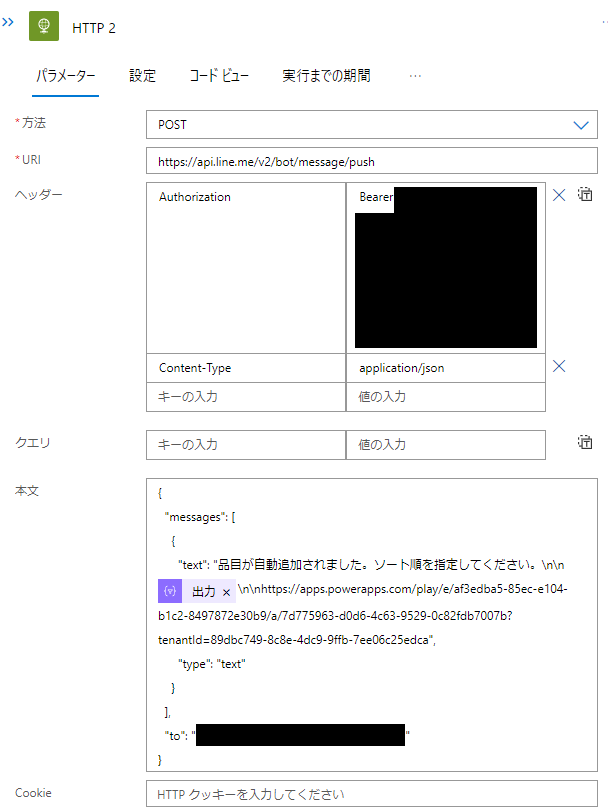Click the クエリ 値の入力 field
Image resolution: width=608 pixels, height=811 pixels.
pos(446,444)
